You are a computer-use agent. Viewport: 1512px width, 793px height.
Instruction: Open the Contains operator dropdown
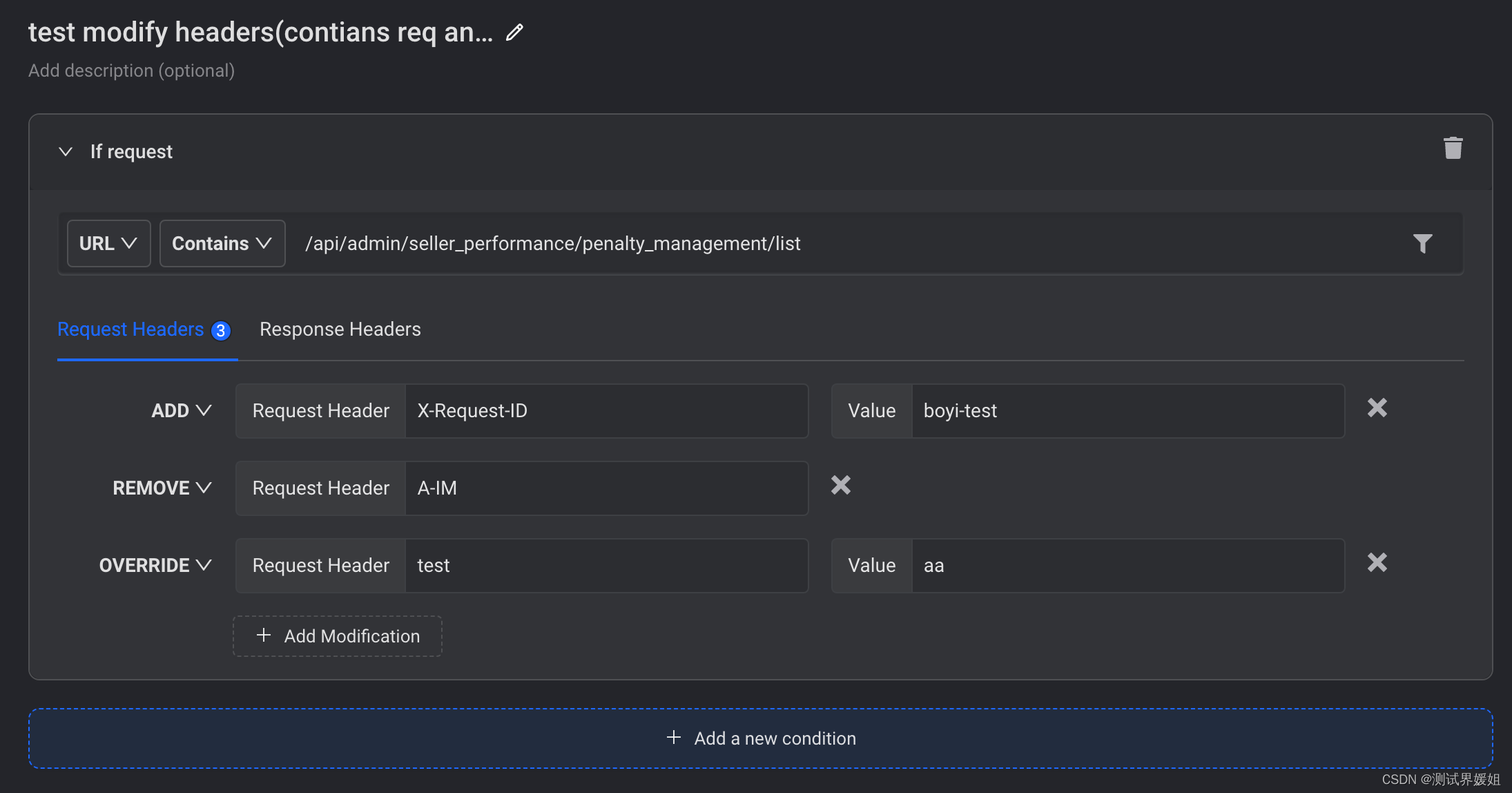(222, 243)
